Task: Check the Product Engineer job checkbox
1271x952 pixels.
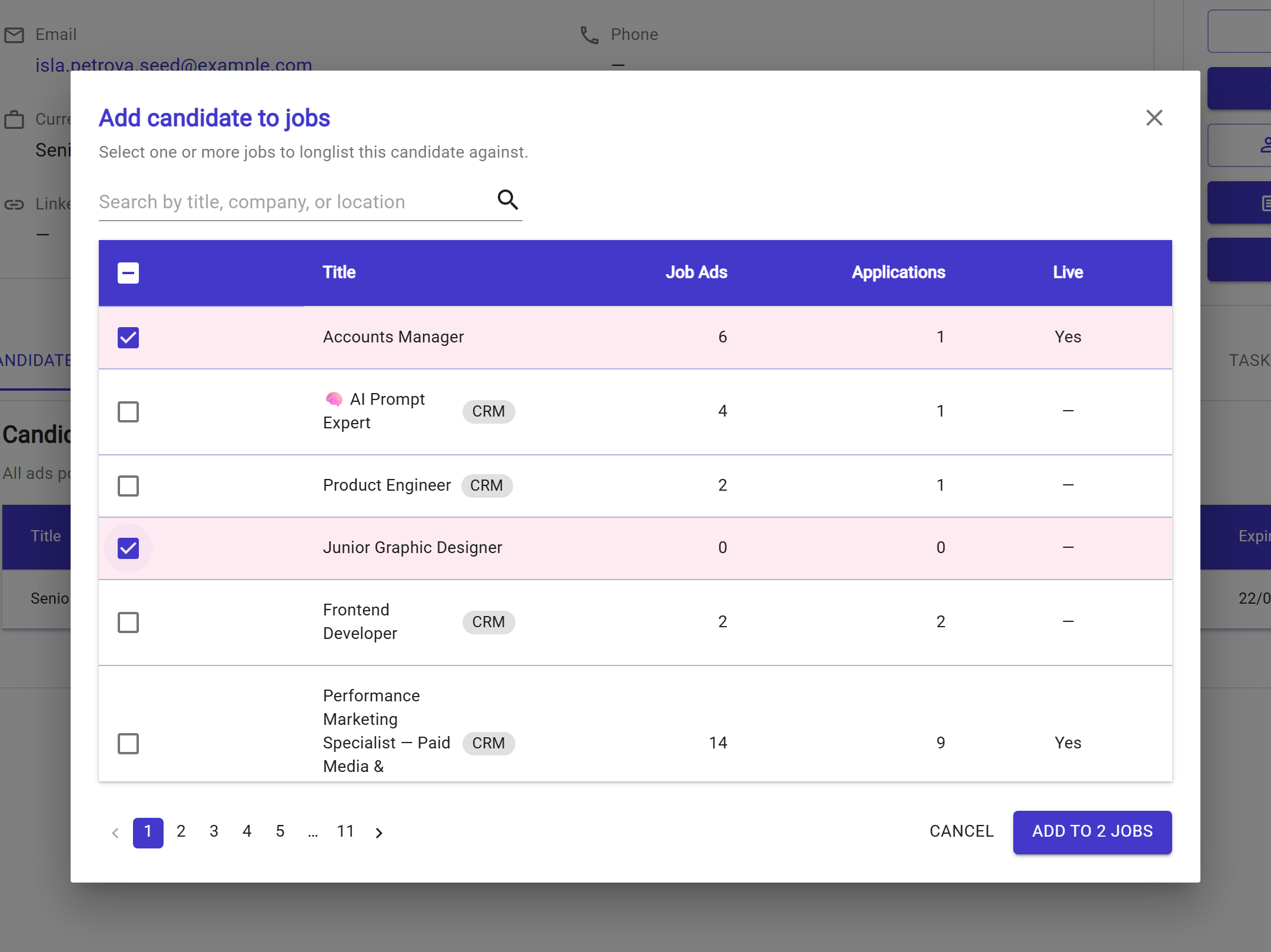Action: tap(128, 486)
